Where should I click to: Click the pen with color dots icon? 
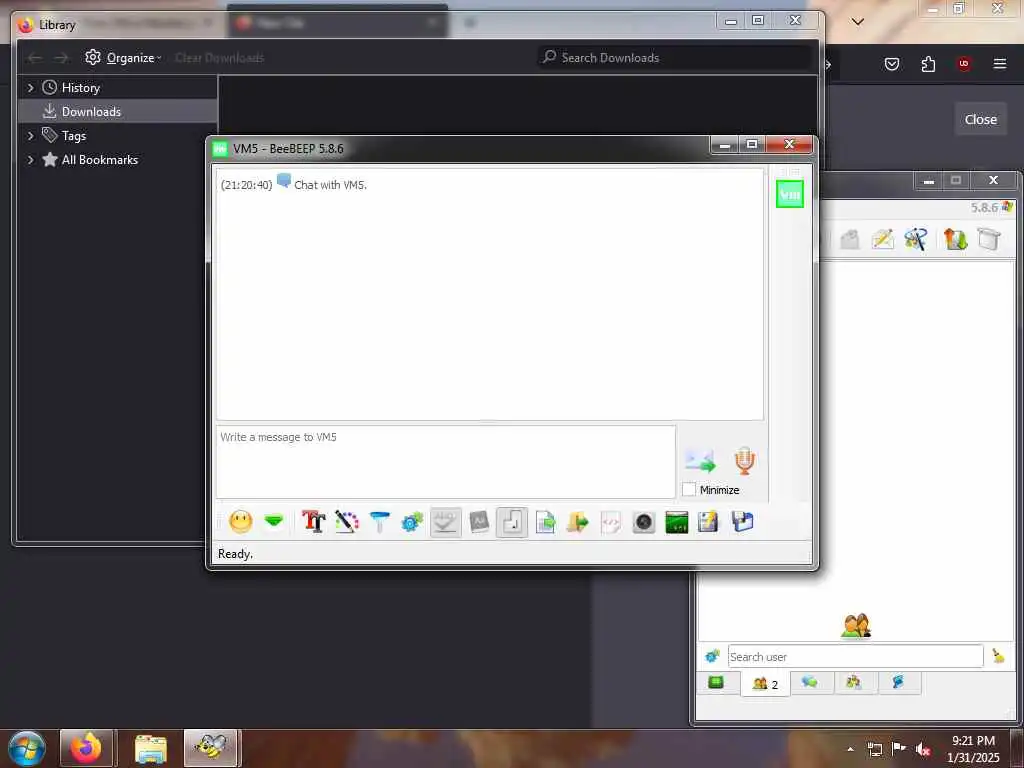coord(347,522)
